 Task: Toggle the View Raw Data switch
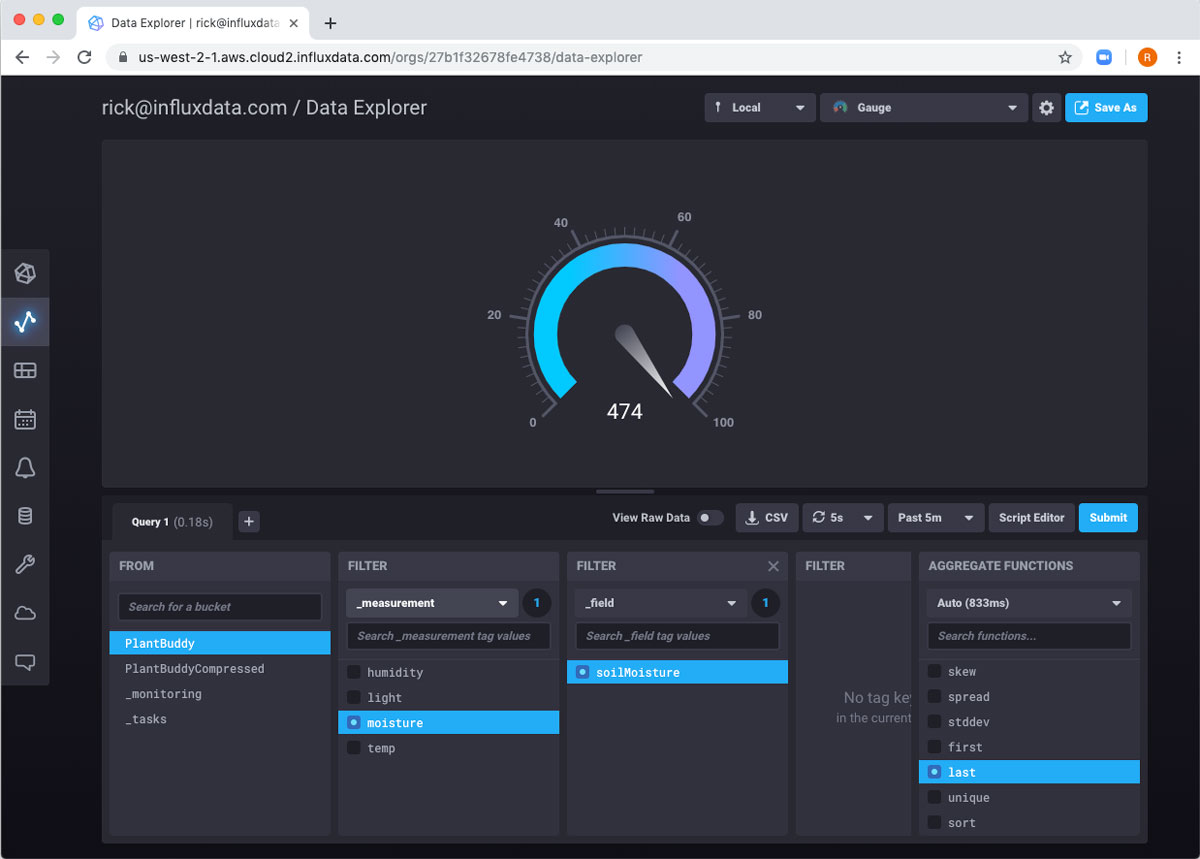pos(709,518)
